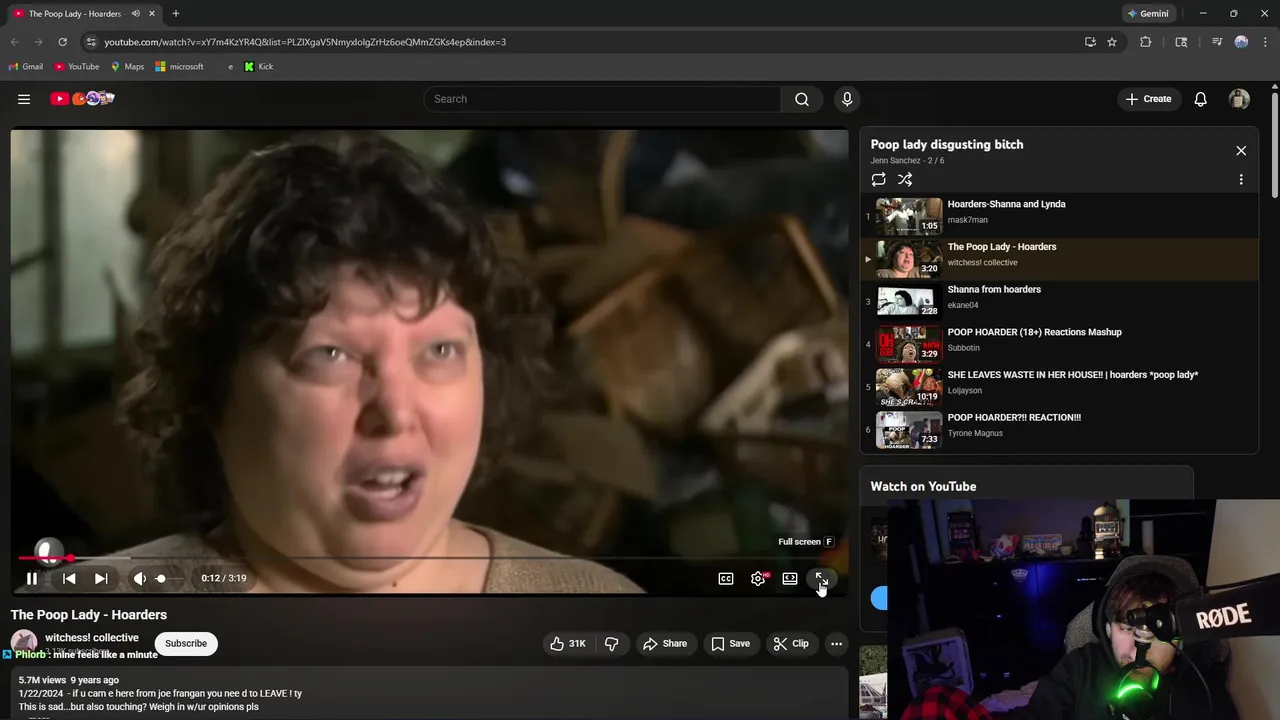Reload the page with the refresh icon
This screenshot has width=1280, height=720.
(62, 42)
